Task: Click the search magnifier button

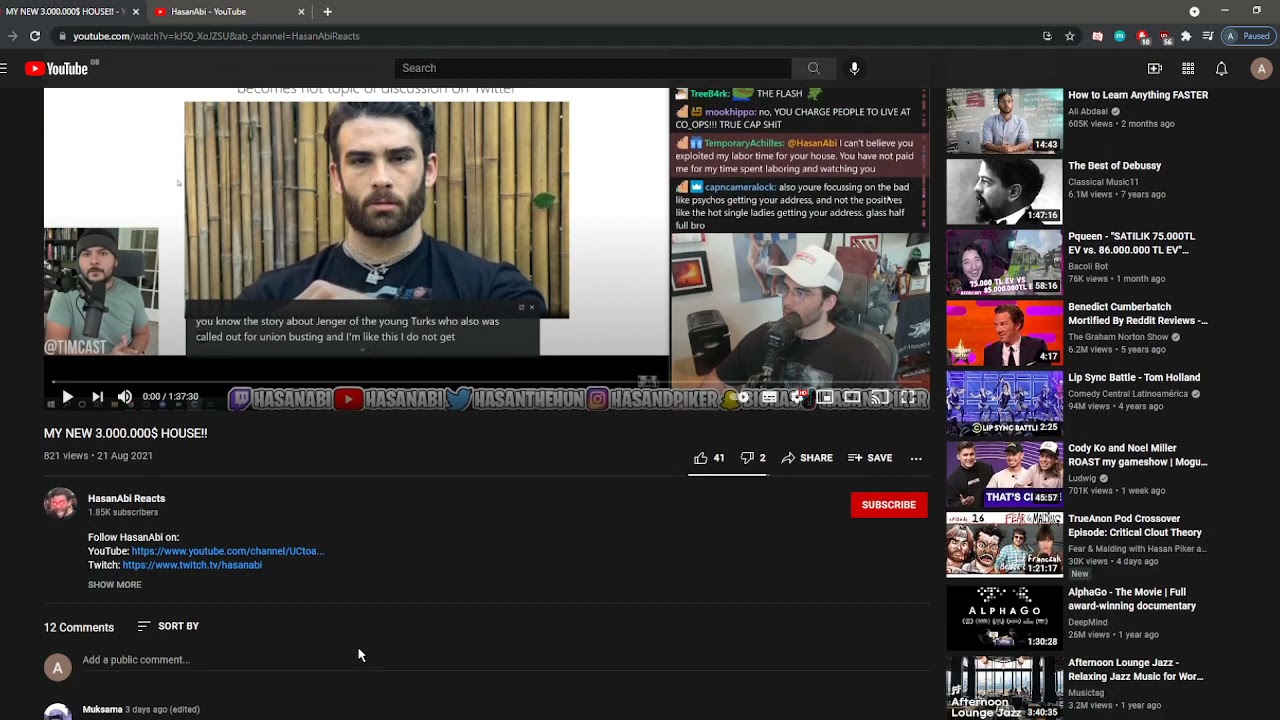Action: point(814,68)
